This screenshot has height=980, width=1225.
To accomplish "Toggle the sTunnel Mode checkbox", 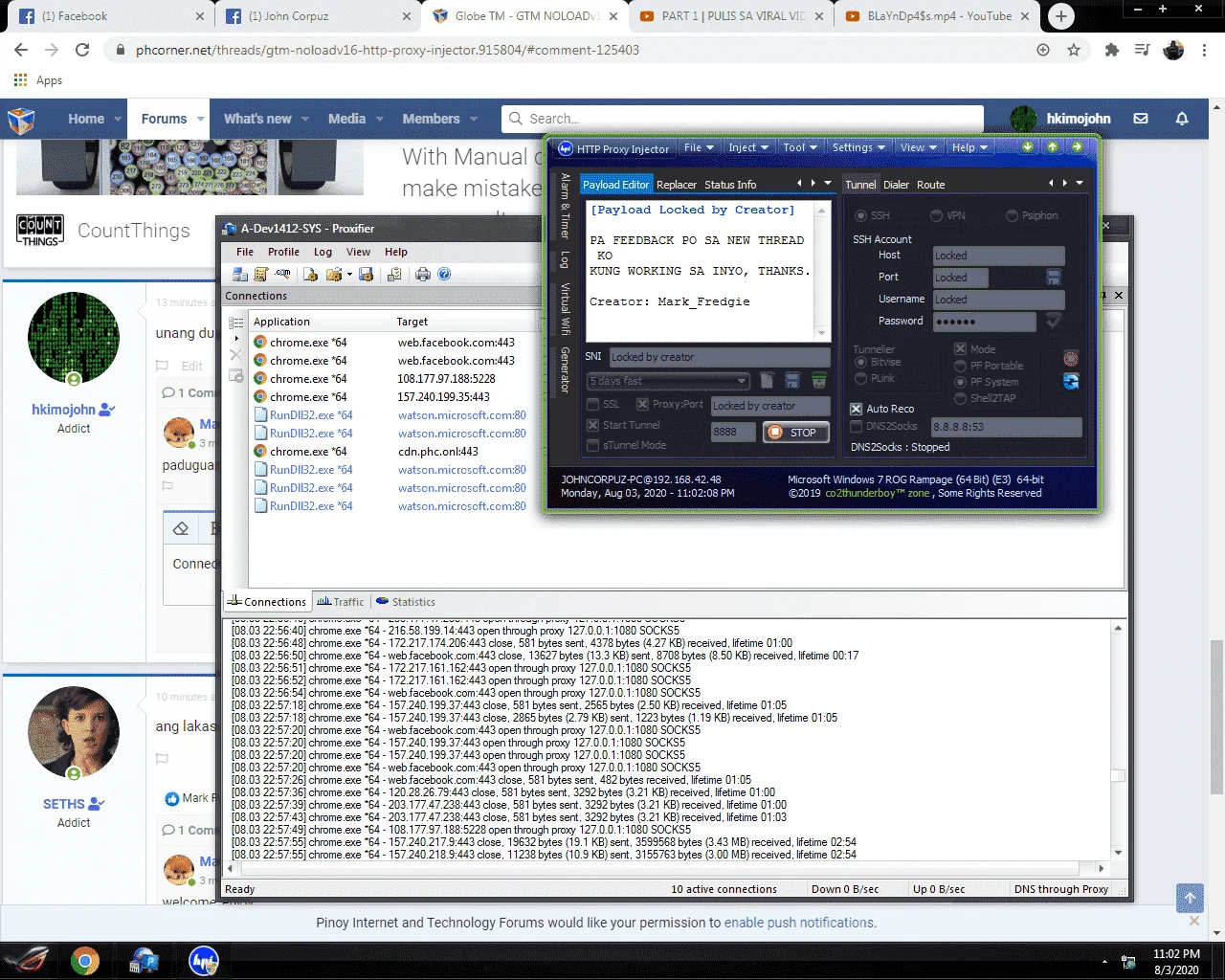I will (x=593, y=445).
